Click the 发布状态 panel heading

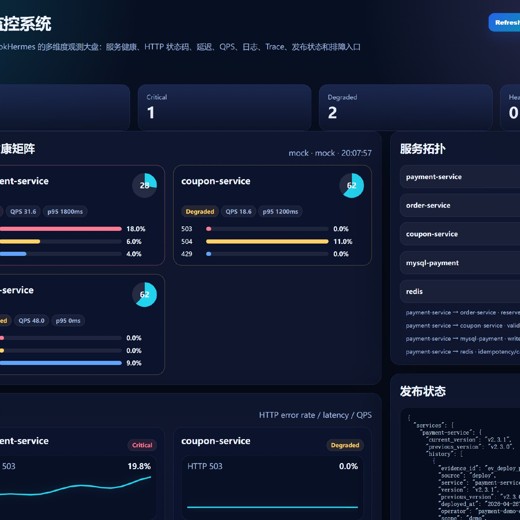(x=423, y=391)
